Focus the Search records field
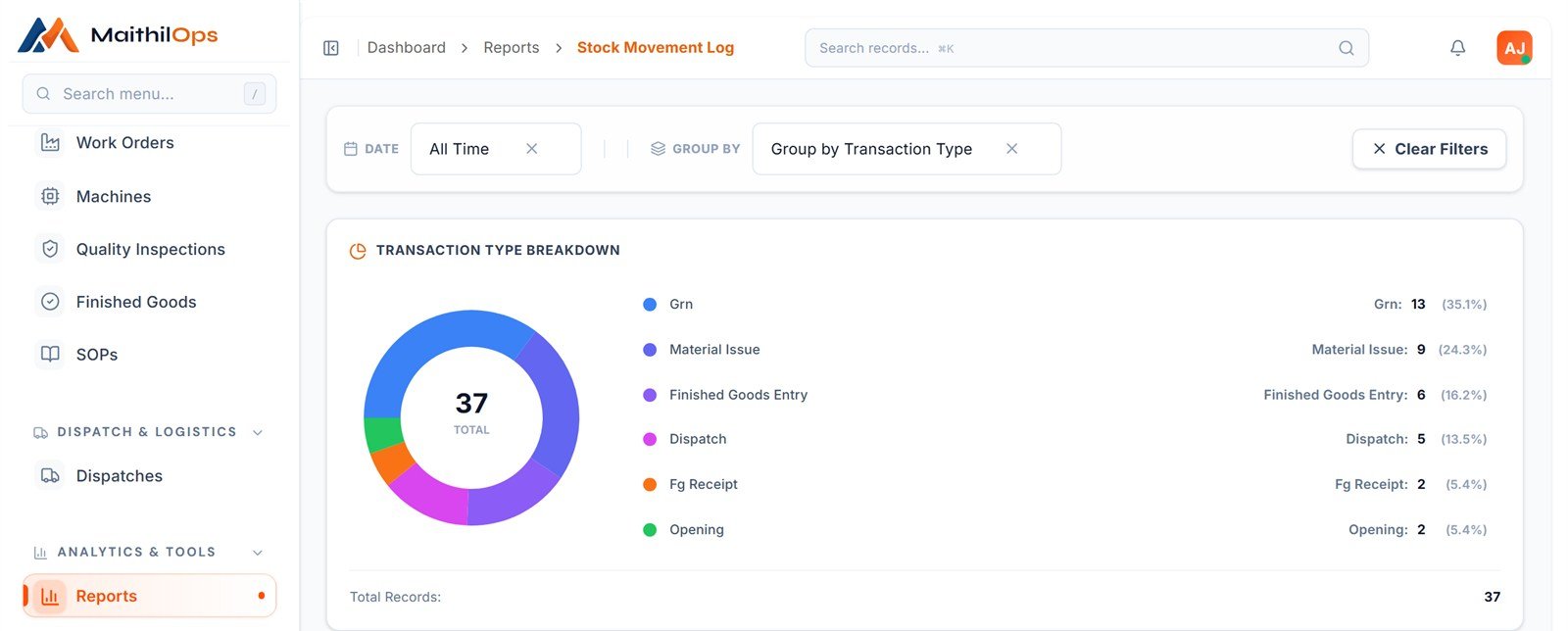This screenshot has width=1568, height=631. tap(1087, 48)
